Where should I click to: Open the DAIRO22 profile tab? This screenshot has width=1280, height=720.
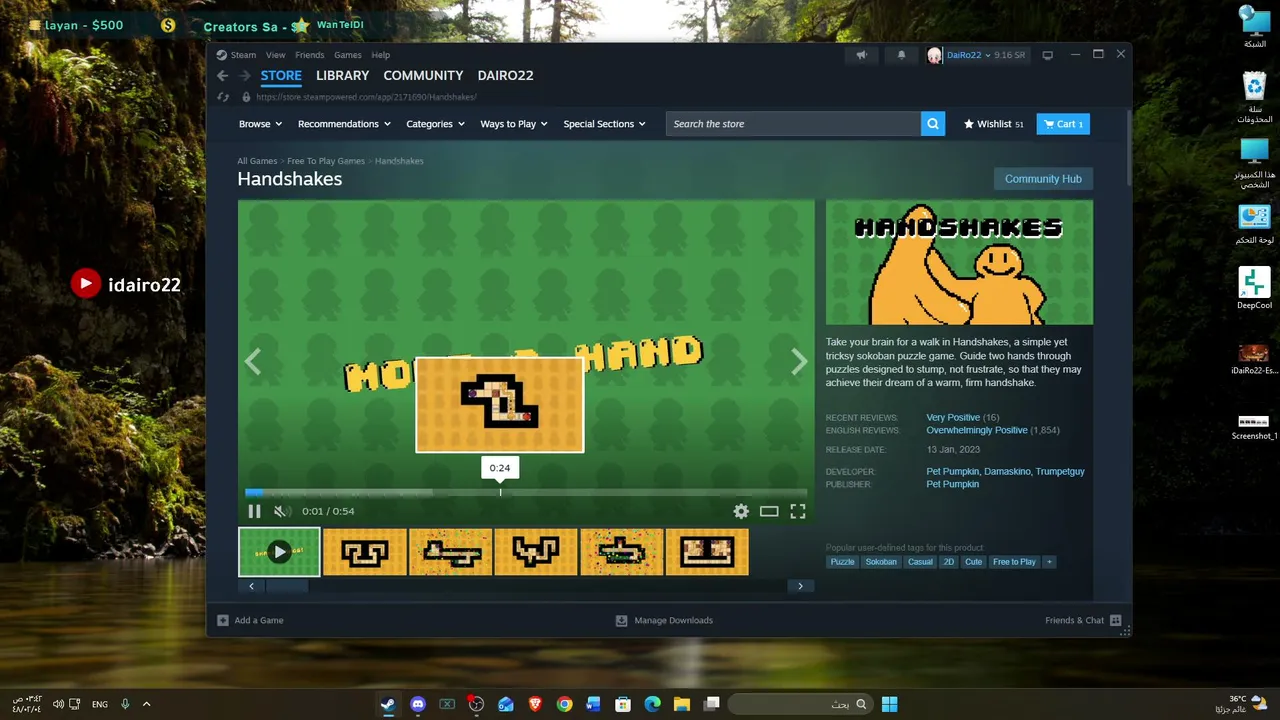(505, 76)
